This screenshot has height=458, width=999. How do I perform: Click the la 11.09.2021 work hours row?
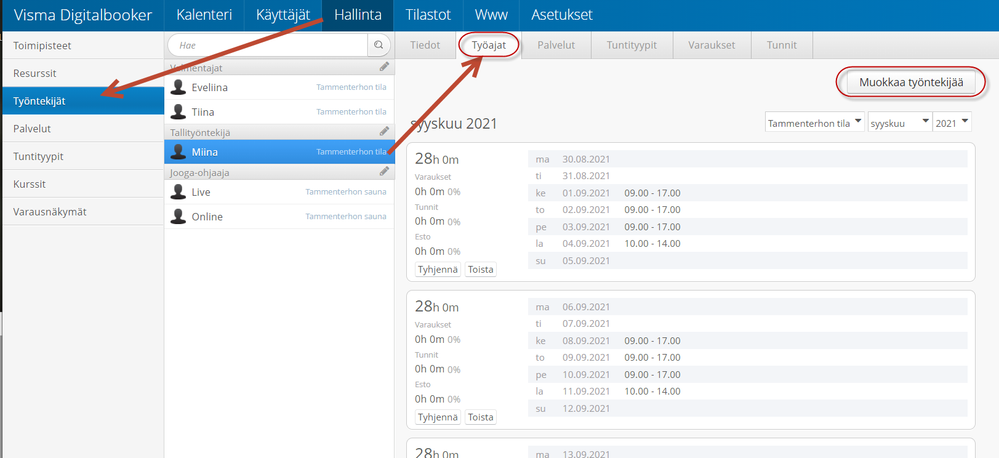[748, 391]
